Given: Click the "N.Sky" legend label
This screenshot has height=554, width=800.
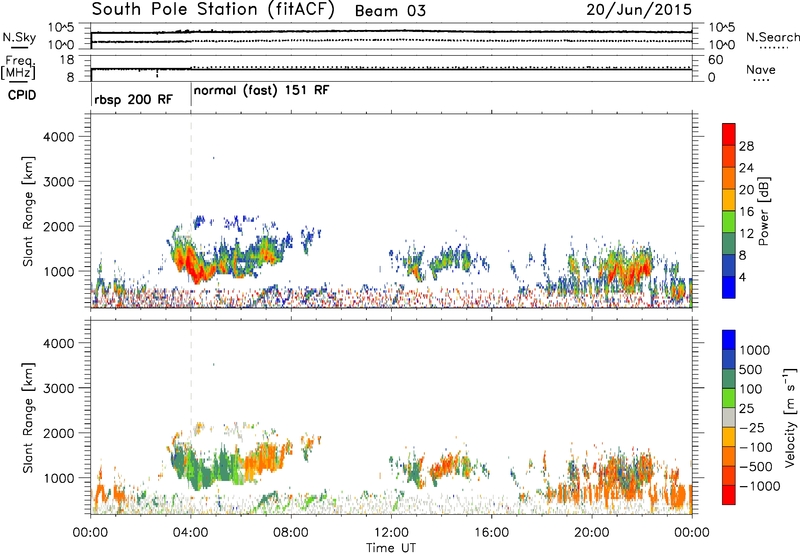Looking at the screenshot, I should click(x=19, y=37).
